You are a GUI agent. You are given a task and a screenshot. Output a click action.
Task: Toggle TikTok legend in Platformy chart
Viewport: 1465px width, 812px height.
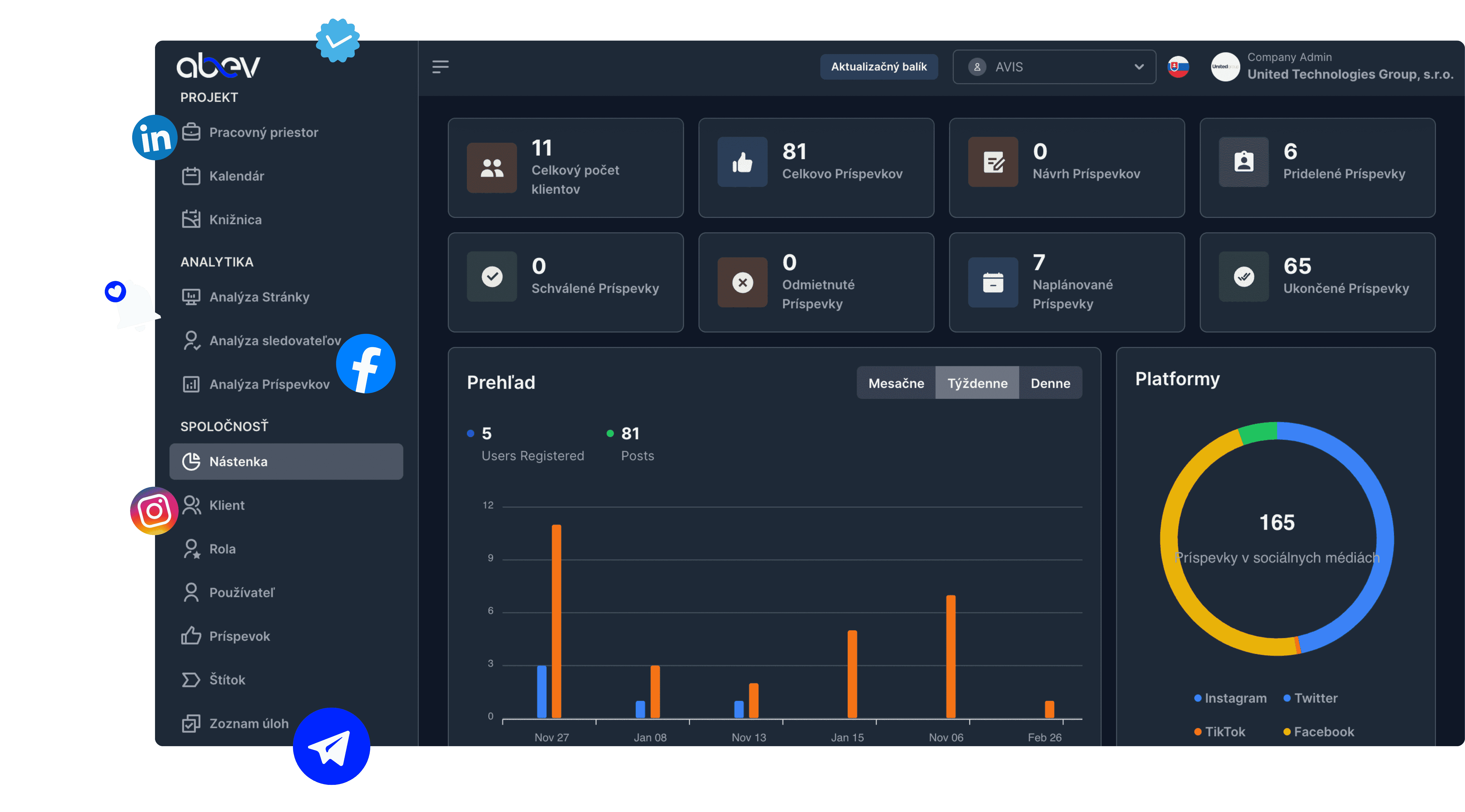pyautogui.click(x=1219, y=732)
